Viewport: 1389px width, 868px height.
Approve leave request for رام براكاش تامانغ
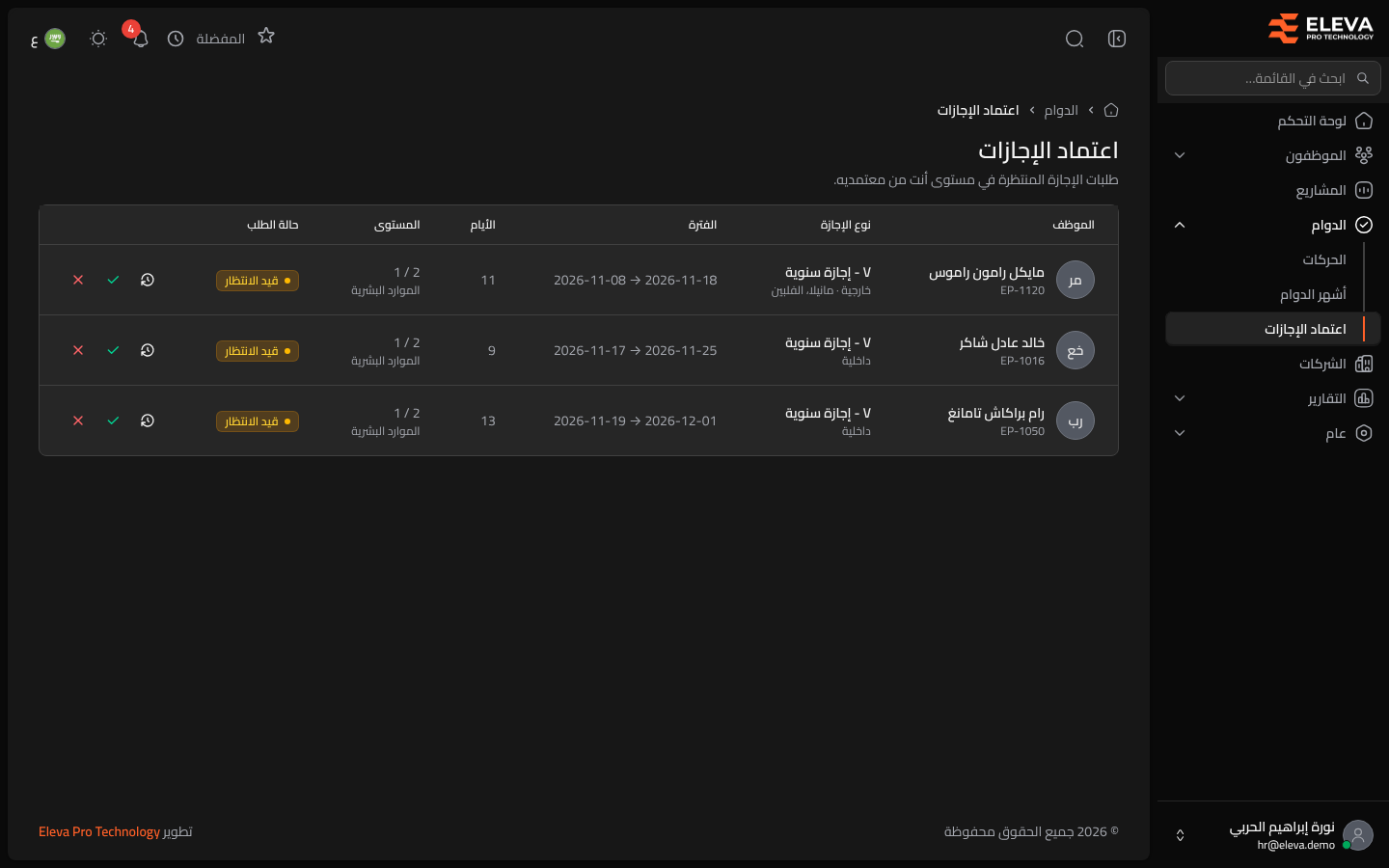(x=113, y=420)
